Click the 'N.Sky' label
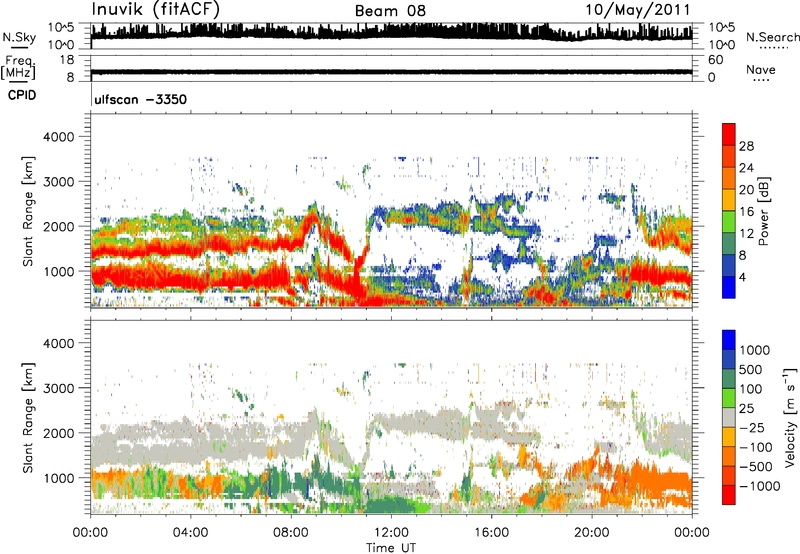This screenshot has width=800, height=554. (x=19, y=38)
